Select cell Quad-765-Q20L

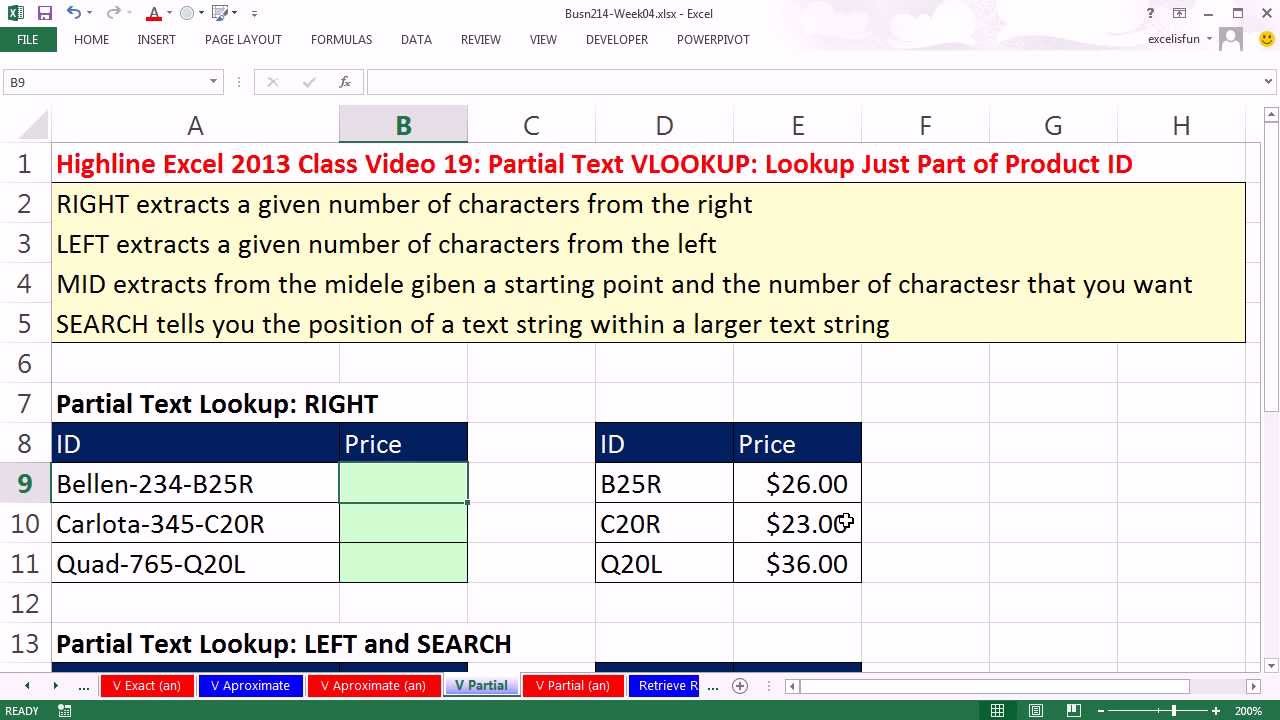click(195, 564)
